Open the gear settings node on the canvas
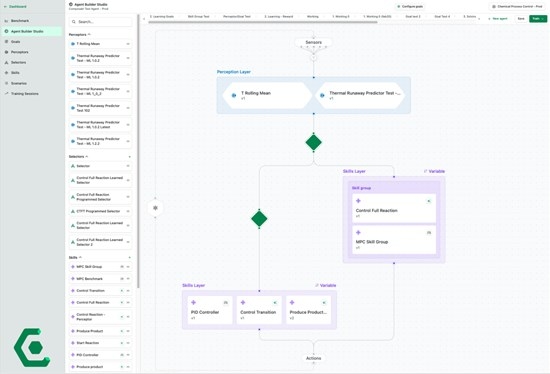Image resolution: width=550 pixels, height=374 pixels. [x=155, y=208]
